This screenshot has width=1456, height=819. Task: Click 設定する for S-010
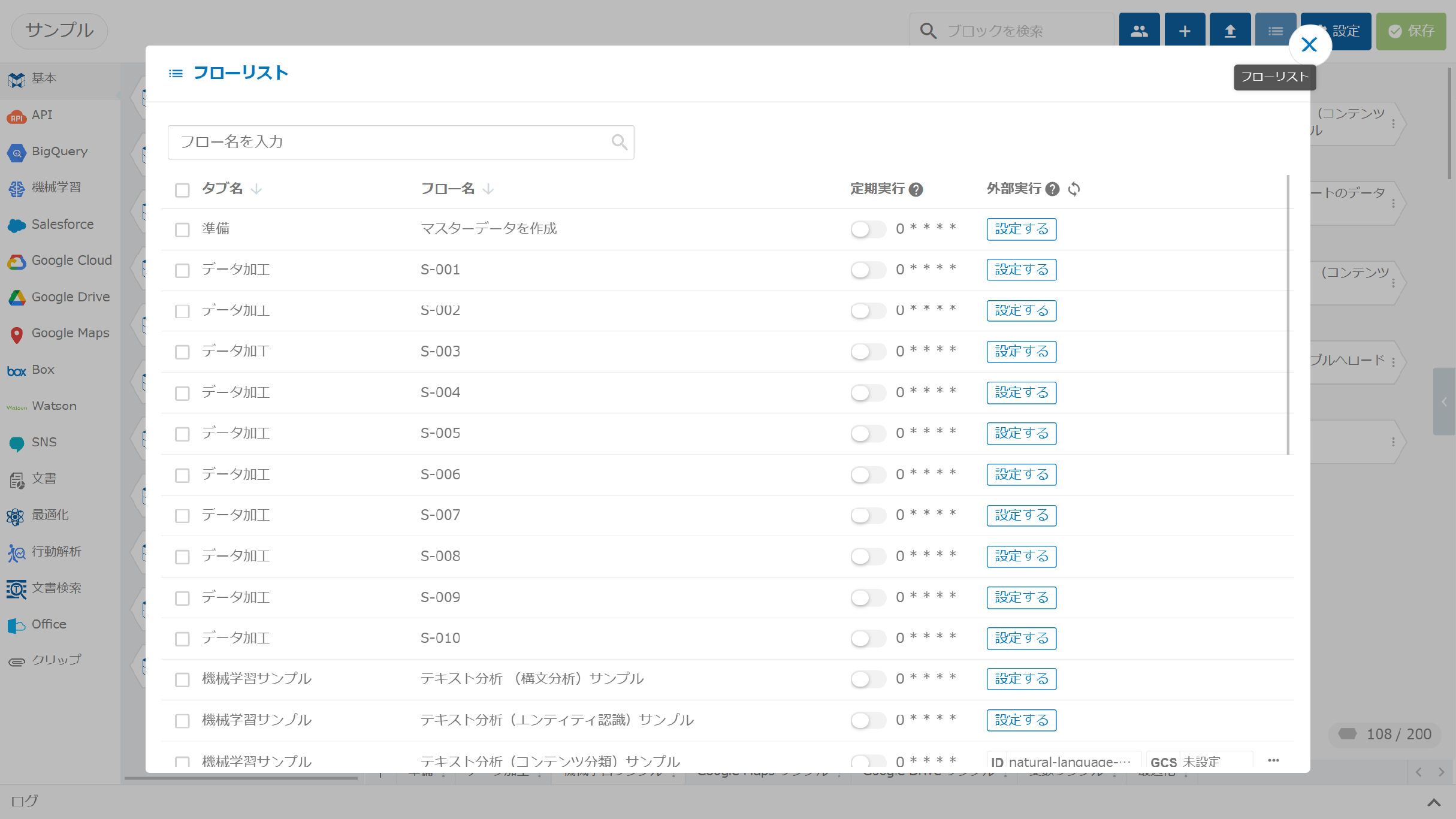point(1022,638)
